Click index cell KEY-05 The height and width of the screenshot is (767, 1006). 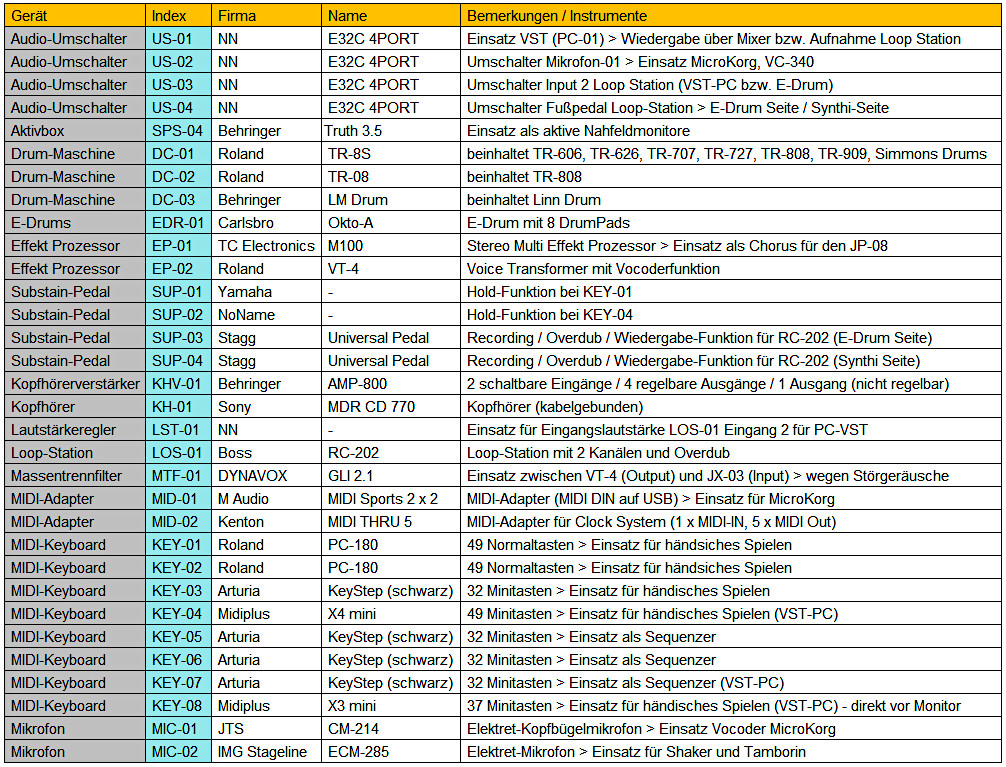(x=178, y=637)
